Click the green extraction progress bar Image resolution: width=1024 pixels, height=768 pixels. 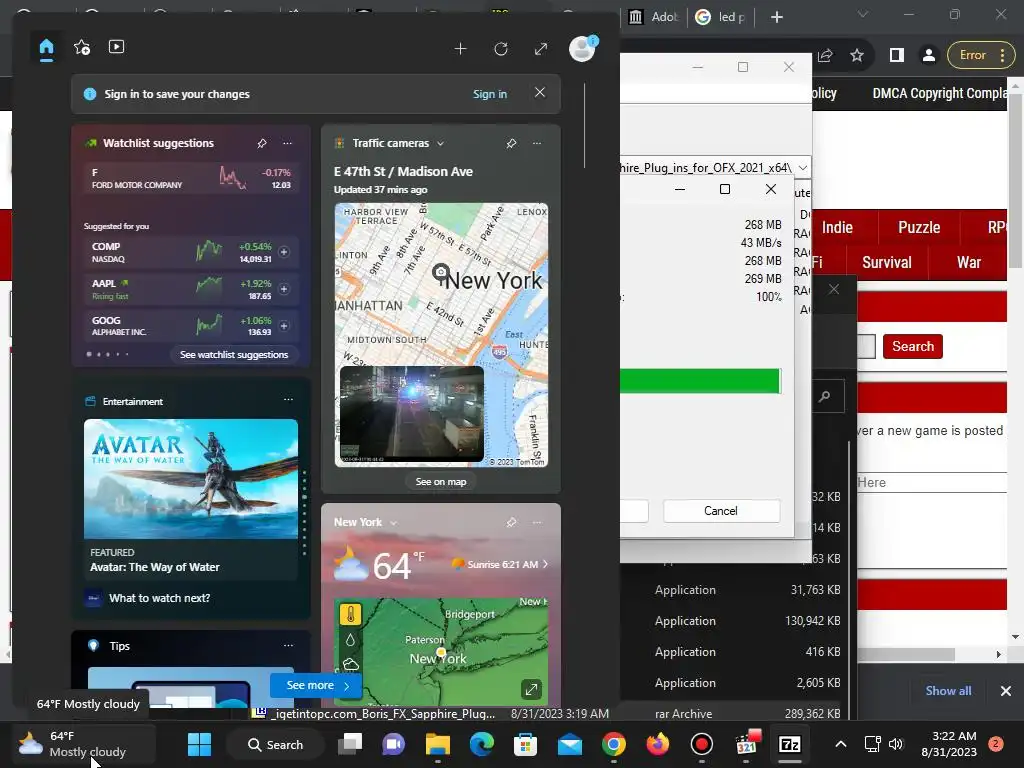pyautogui.click(x=700, y=381)
